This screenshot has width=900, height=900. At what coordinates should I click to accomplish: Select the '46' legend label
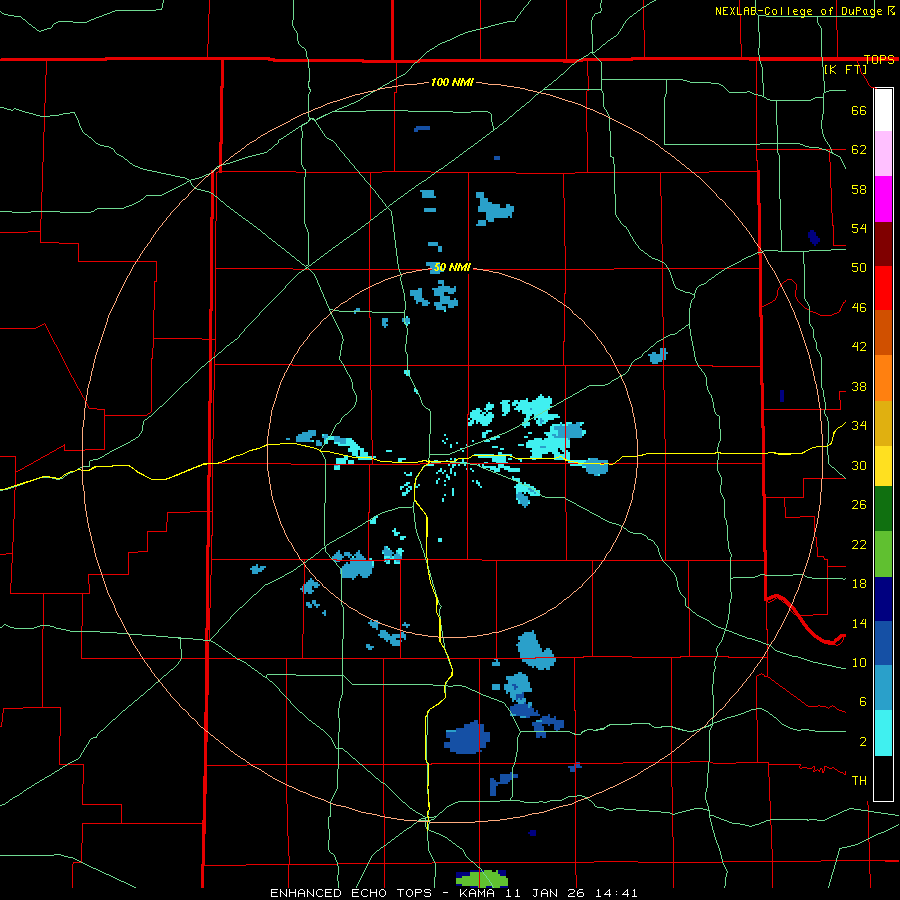859,308
